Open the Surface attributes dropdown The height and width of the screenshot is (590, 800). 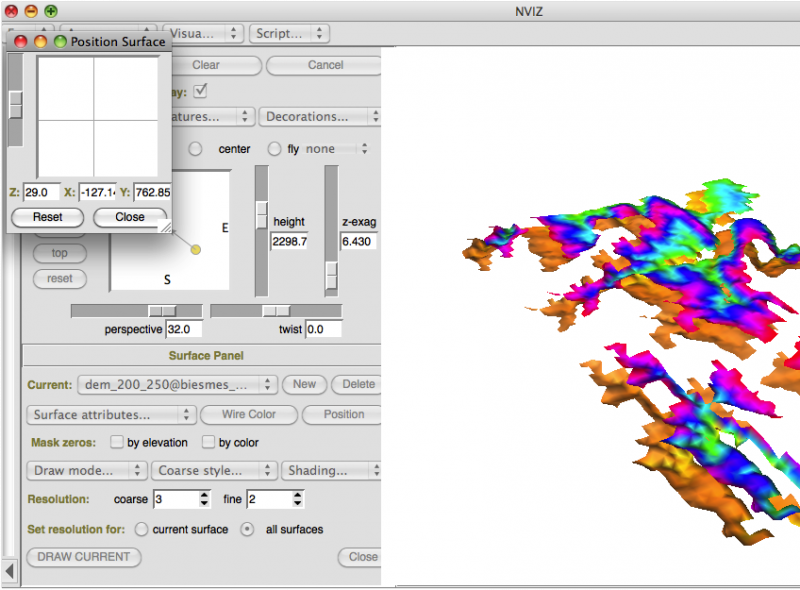(110, 414)
